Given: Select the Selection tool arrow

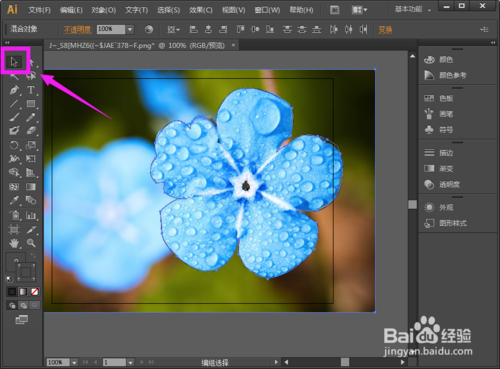Looking at the screenshot, I should click(14, 62).
